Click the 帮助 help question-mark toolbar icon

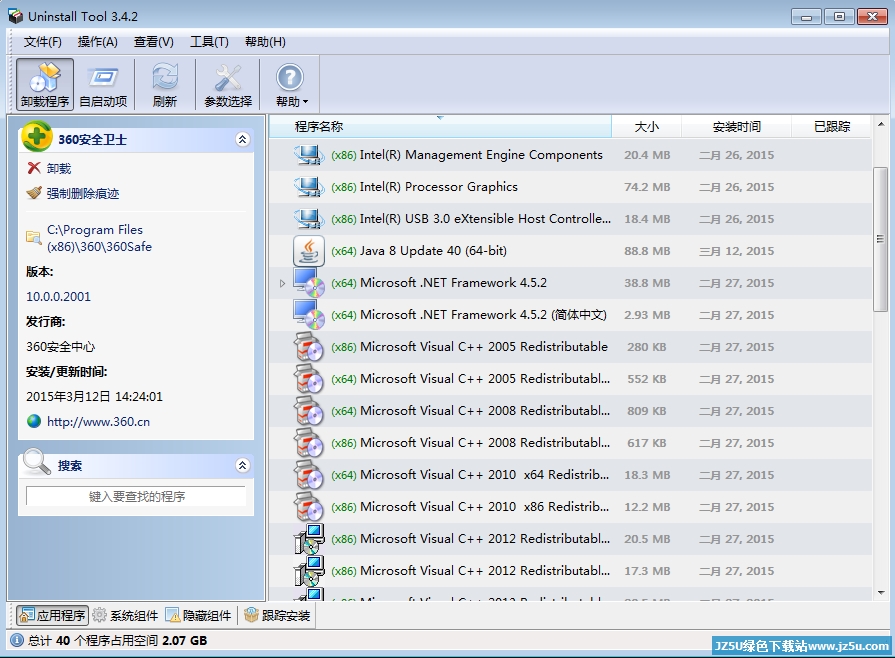click(289, 78)
